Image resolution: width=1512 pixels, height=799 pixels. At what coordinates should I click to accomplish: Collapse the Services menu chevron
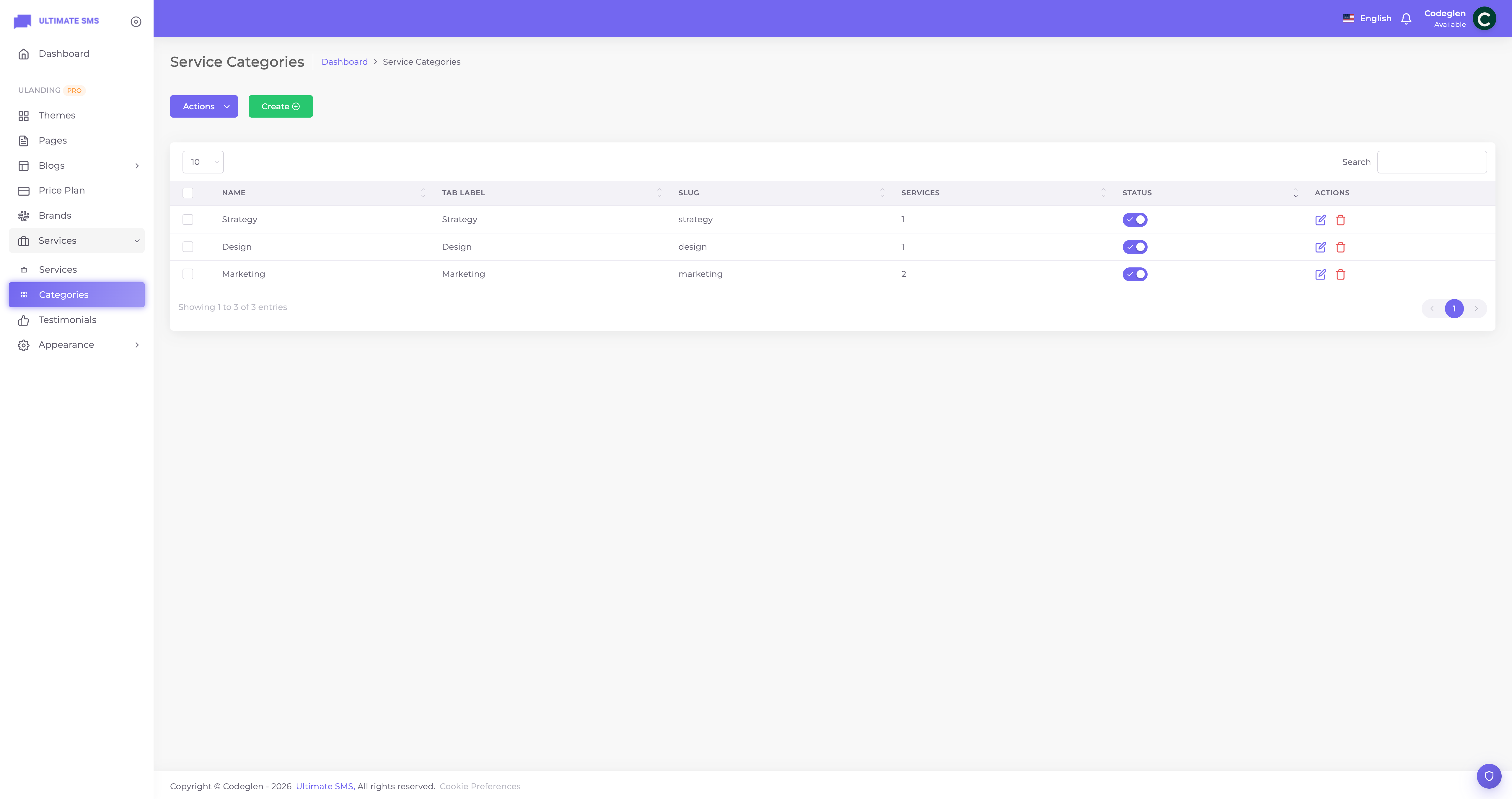137,241
